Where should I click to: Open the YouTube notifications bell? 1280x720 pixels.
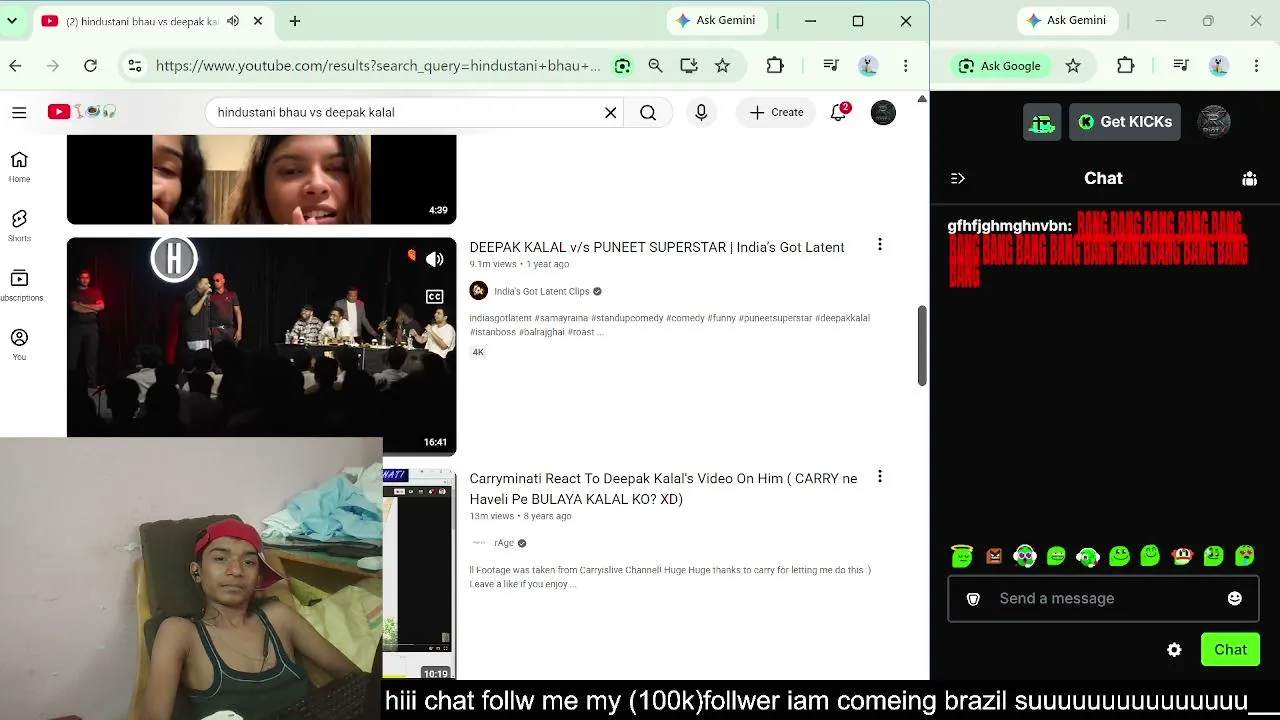click(839, 112)
